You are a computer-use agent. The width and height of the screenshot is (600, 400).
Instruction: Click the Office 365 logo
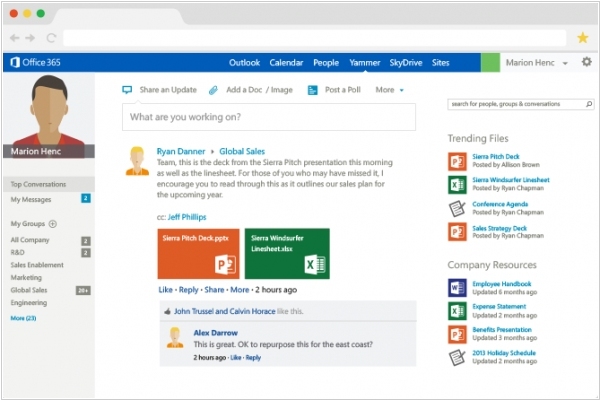[x=36, y=62]
